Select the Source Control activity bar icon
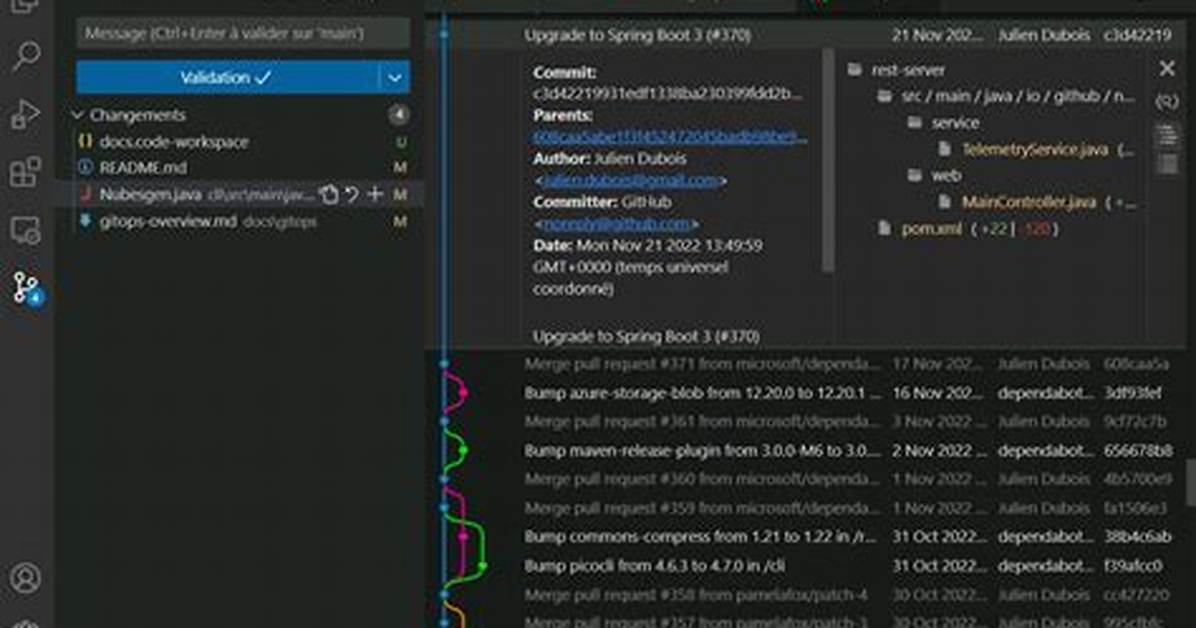The height and width of the screenshot is (628, 1196). coord(26,288)
